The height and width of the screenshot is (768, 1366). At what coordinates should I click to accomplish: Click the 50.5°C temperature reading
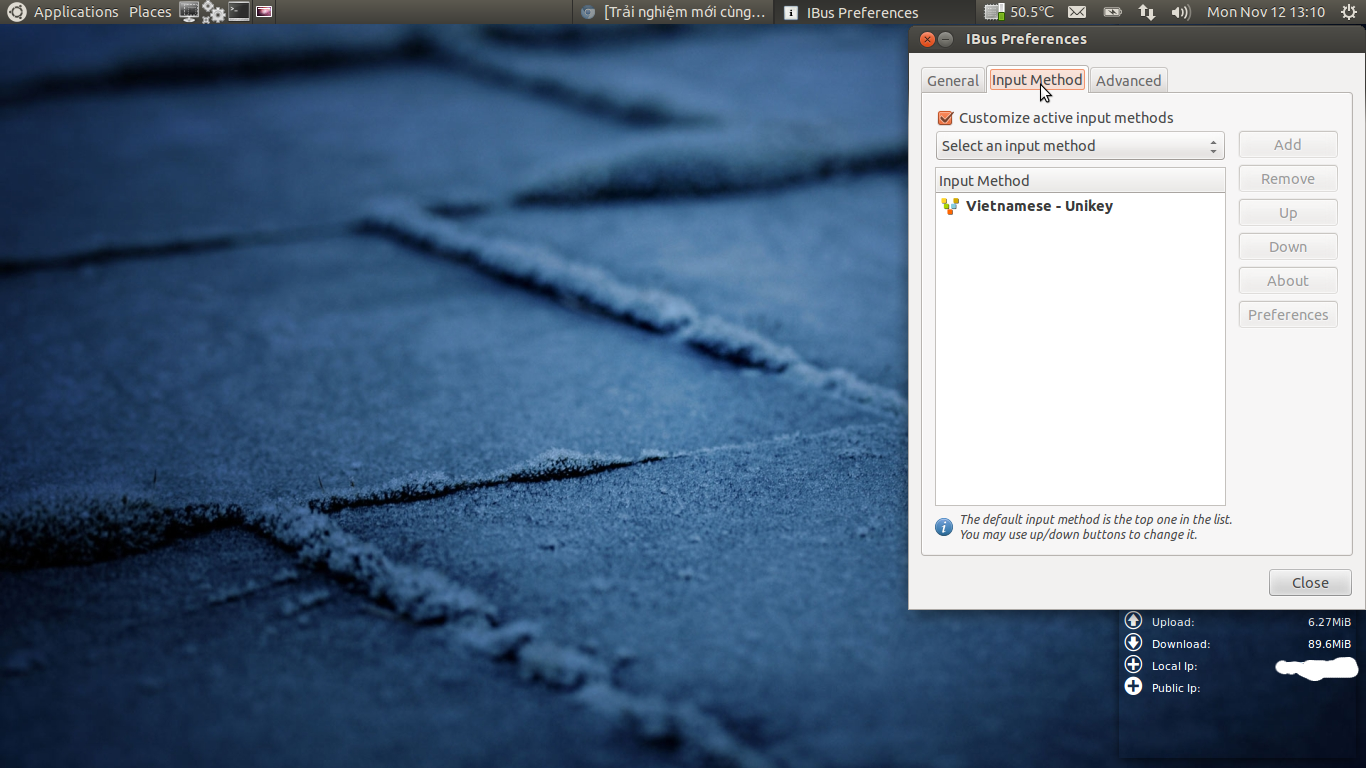click(1032, 12)
